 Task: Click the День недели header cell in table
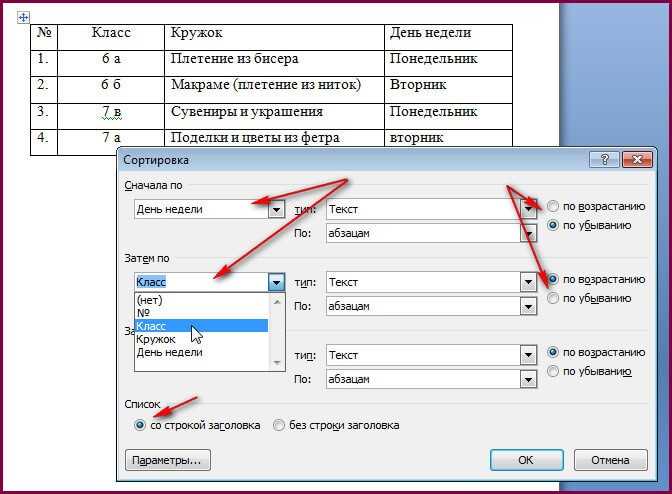point(448,37)
